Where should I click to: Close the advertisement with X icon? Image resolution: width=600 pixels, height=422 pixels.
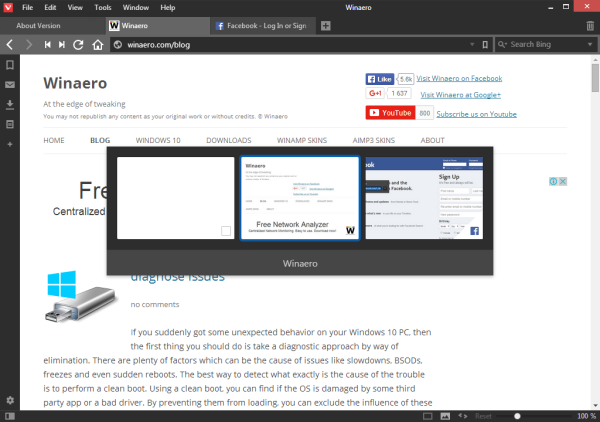pos(562,181)
